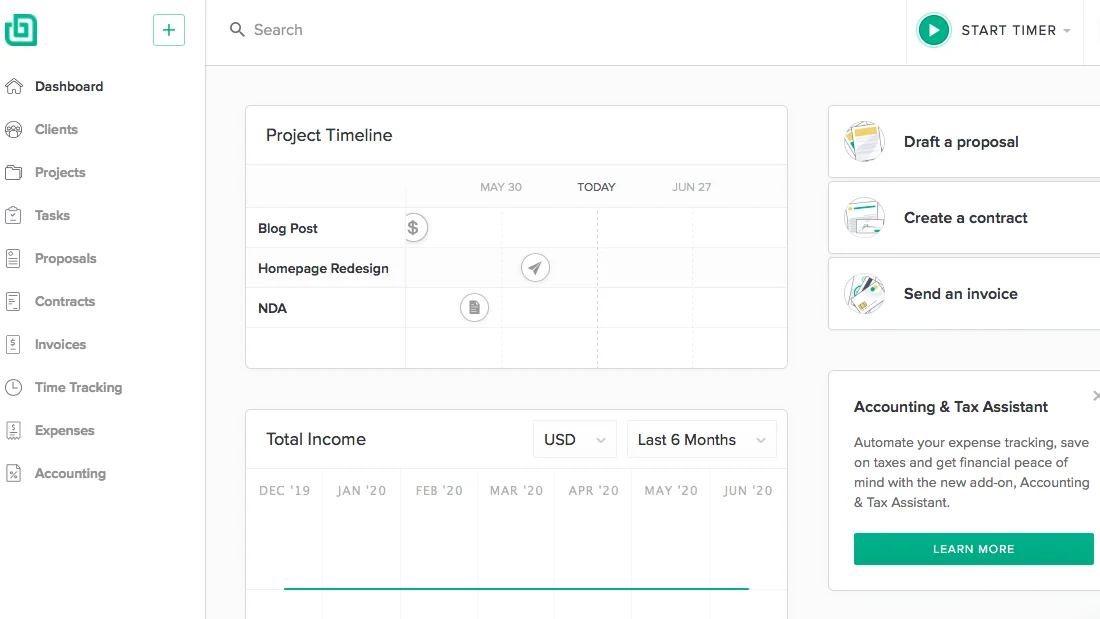
Task: Click the Accounting percent icon
Action: [14, 473]
